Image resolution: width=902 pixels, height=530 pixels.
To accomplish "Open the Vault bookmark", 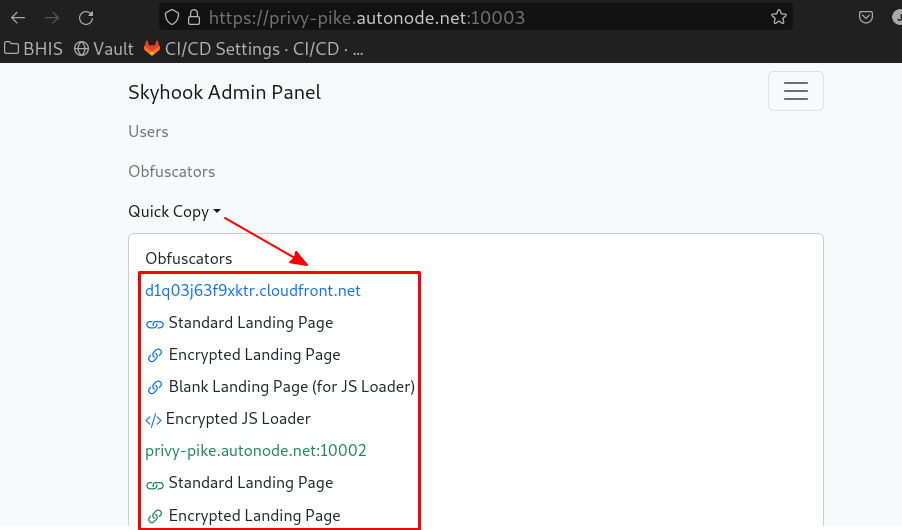I will pos(104,48).
